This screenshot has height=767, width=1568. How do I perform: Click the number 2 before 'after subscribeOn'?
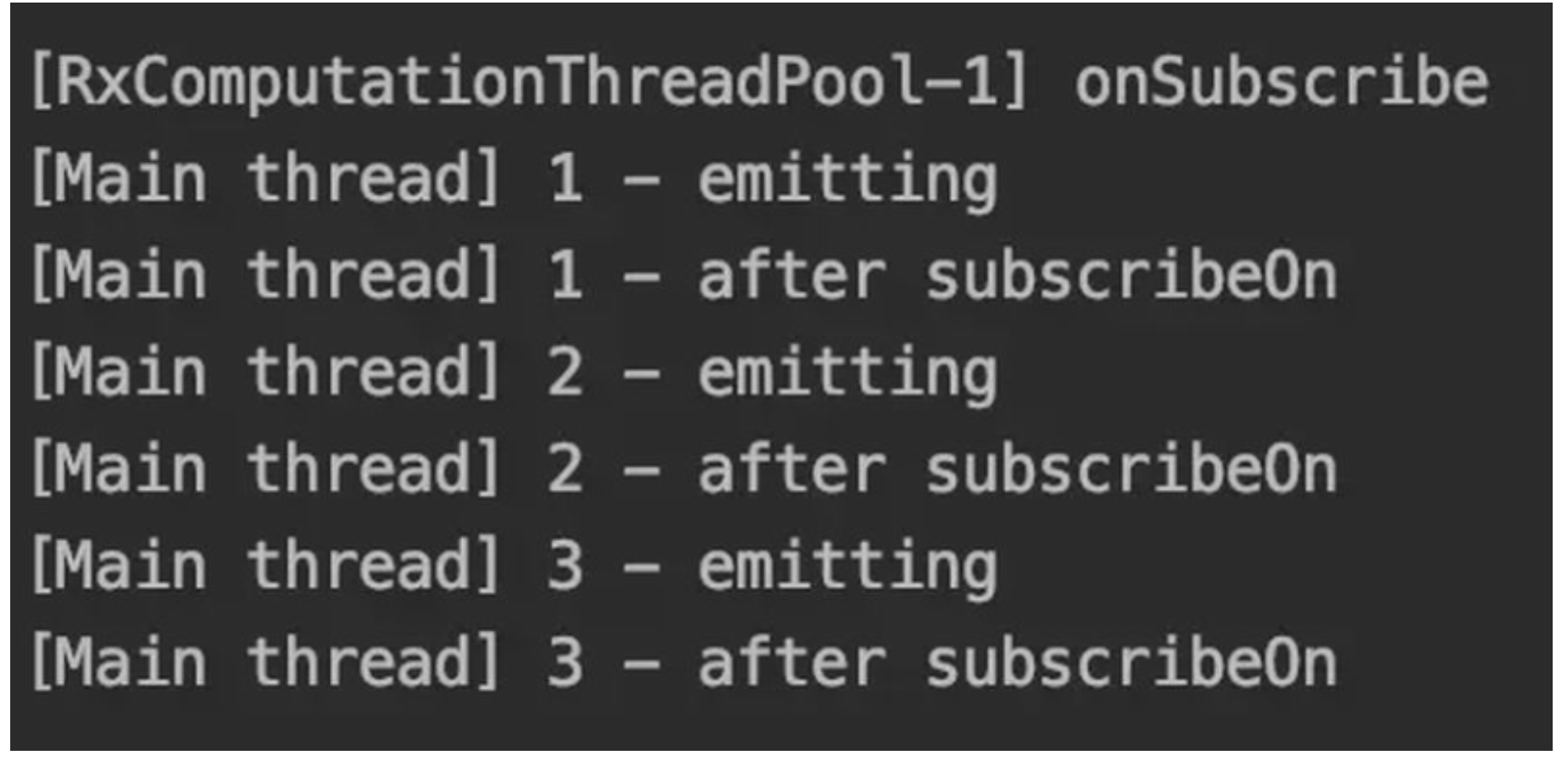565,470
